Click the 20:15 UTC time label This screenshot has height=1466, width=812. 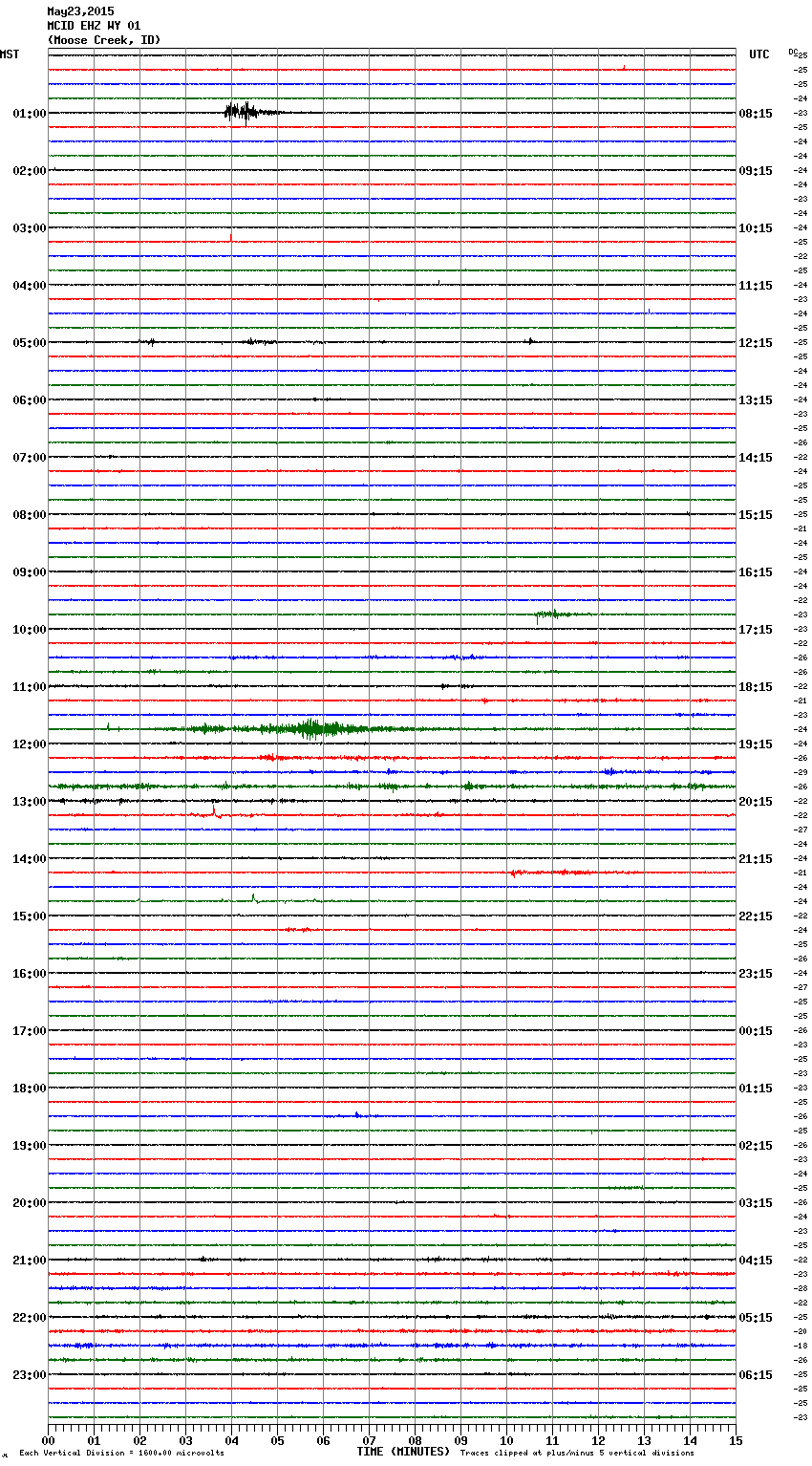(x=756, y=802)
